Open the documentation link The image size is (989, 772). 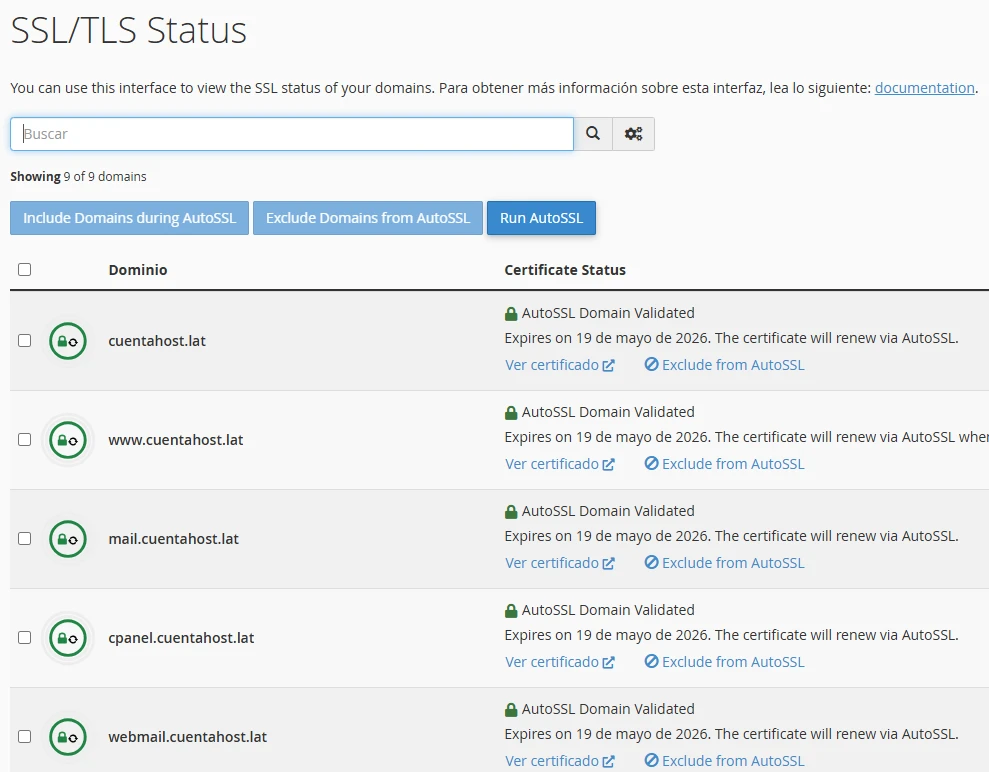[924, 88]
